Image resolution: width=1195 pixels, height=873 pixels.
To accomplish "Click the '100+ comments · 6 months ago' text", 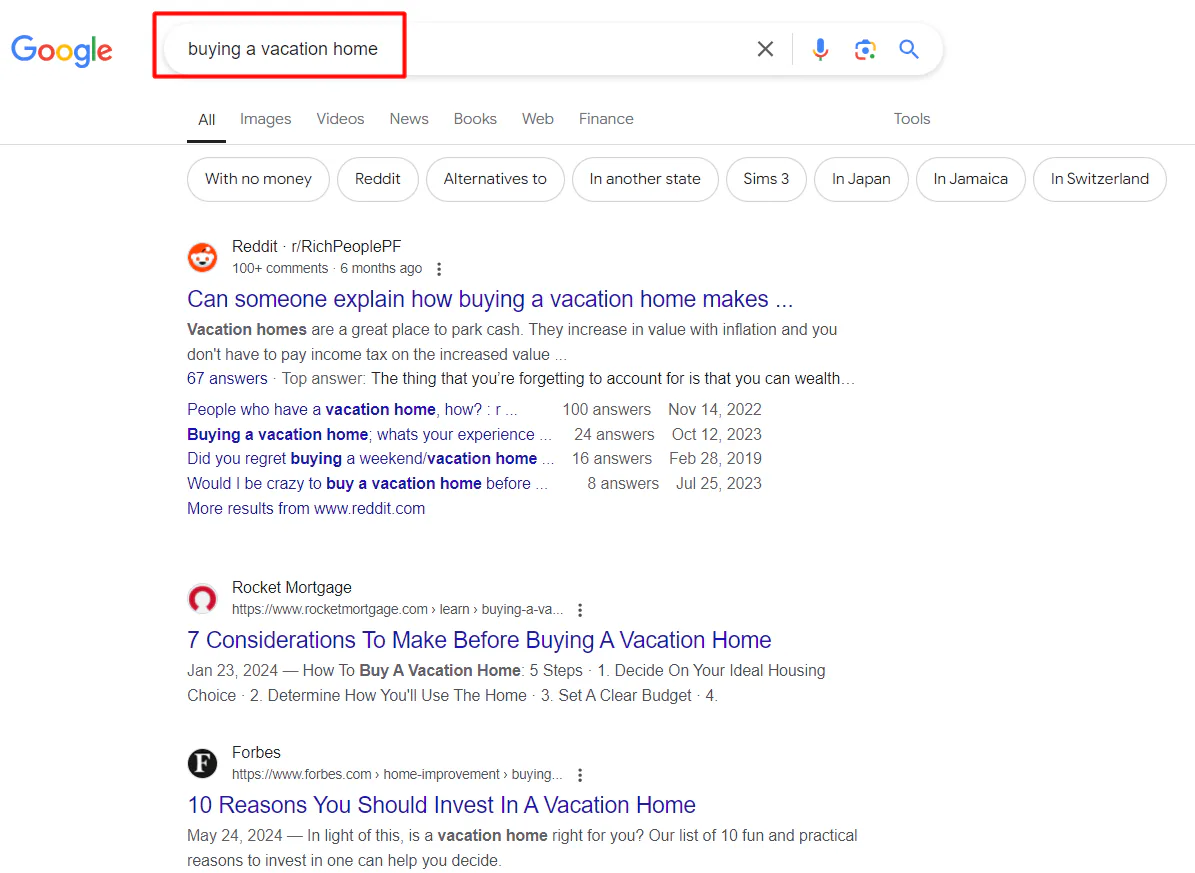I will (327, 268).
